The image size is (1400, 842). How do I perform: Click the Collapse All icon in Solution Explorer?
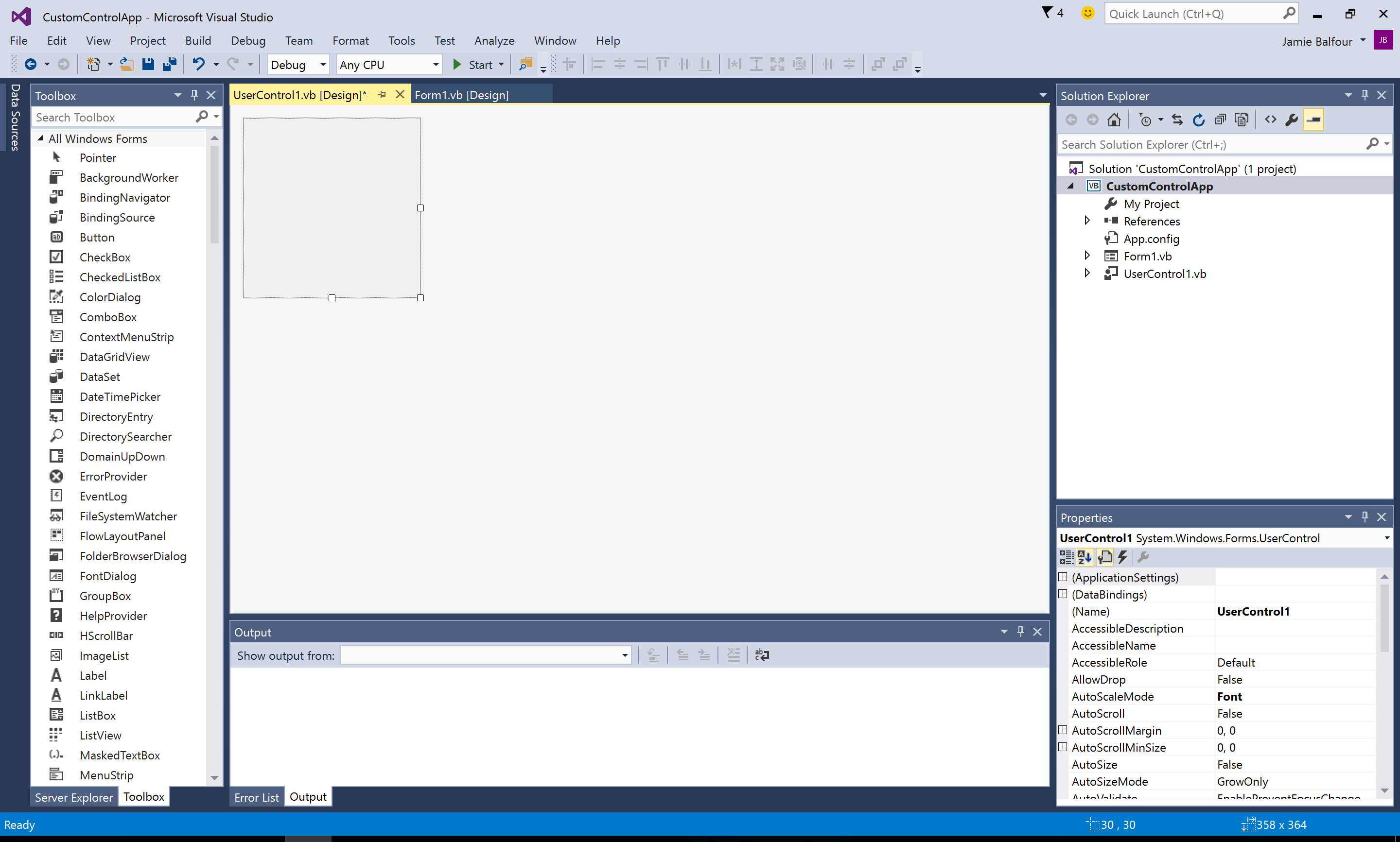[x=1220, y=120]
